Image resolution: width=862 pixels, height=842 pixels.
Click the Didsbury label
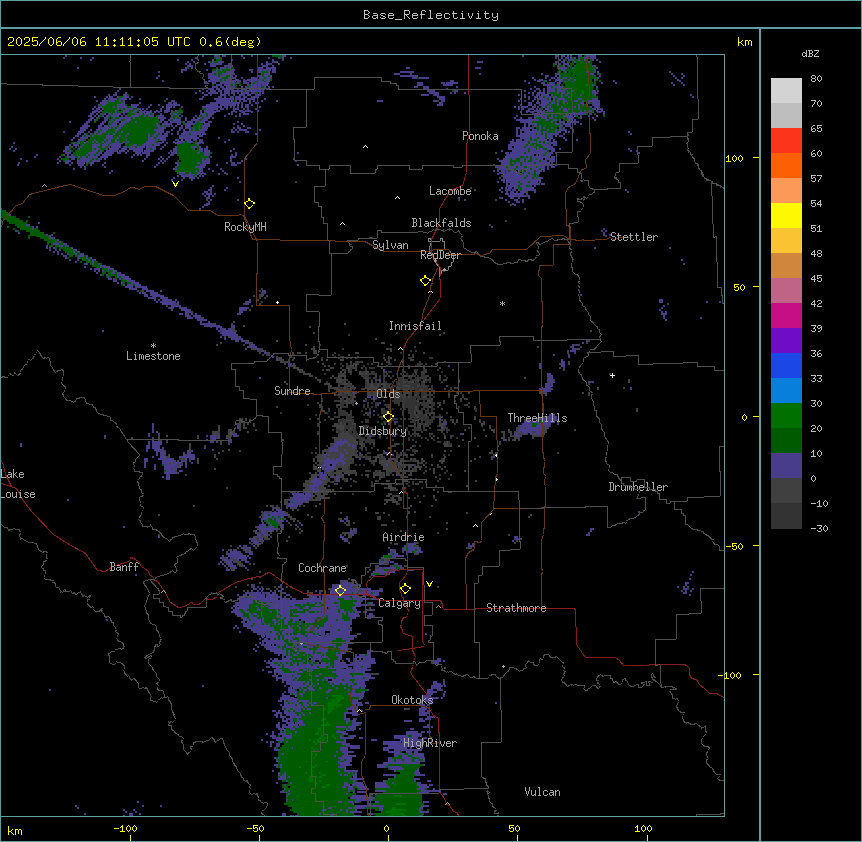(383, 431)
